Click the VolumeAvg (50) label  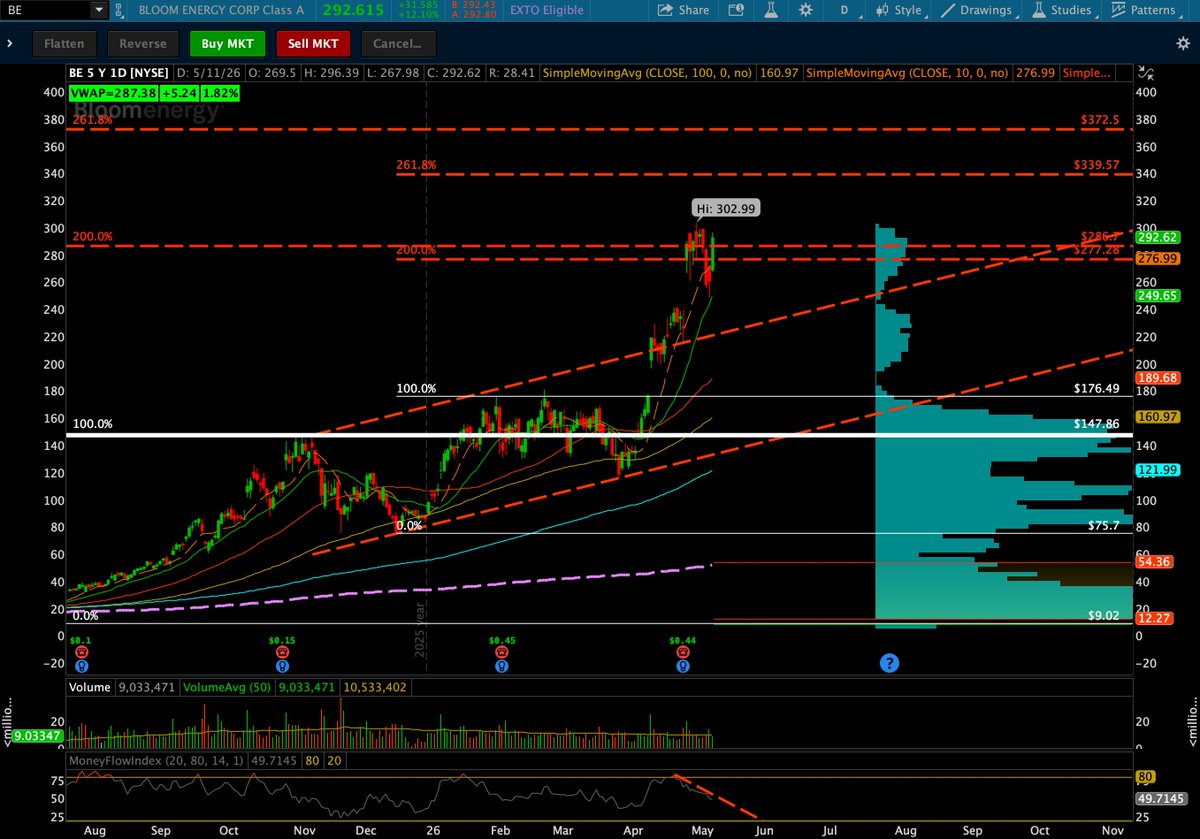226,687
